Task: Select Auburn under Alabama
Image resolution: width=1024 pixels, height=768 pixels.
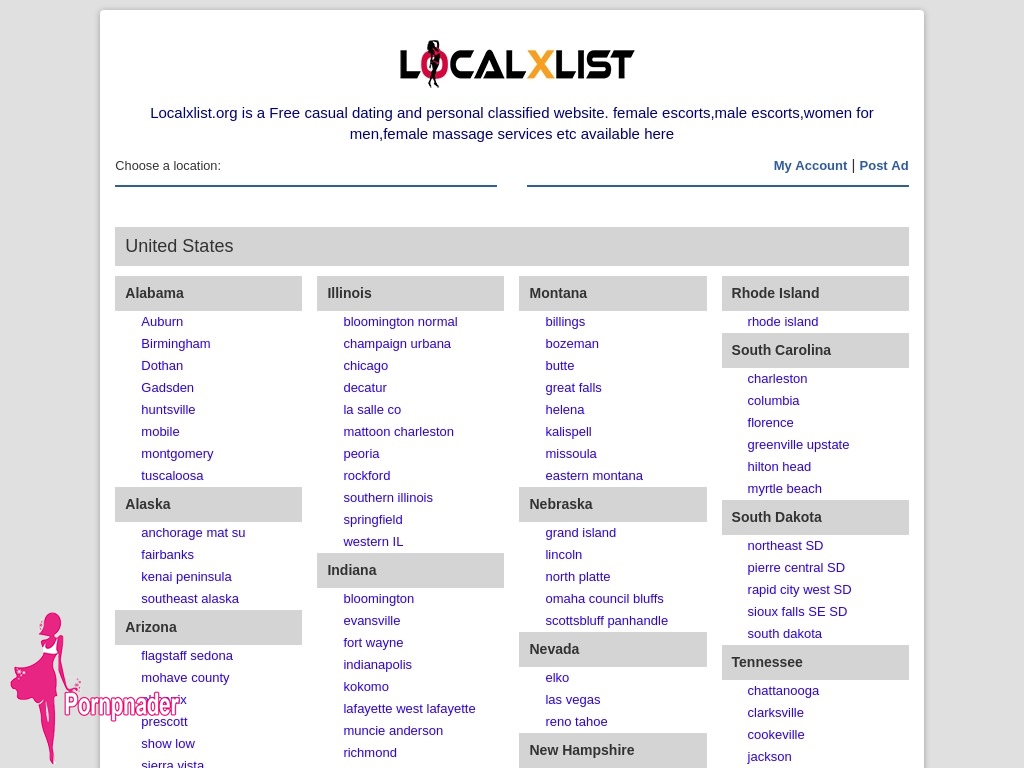Action: 162,321
